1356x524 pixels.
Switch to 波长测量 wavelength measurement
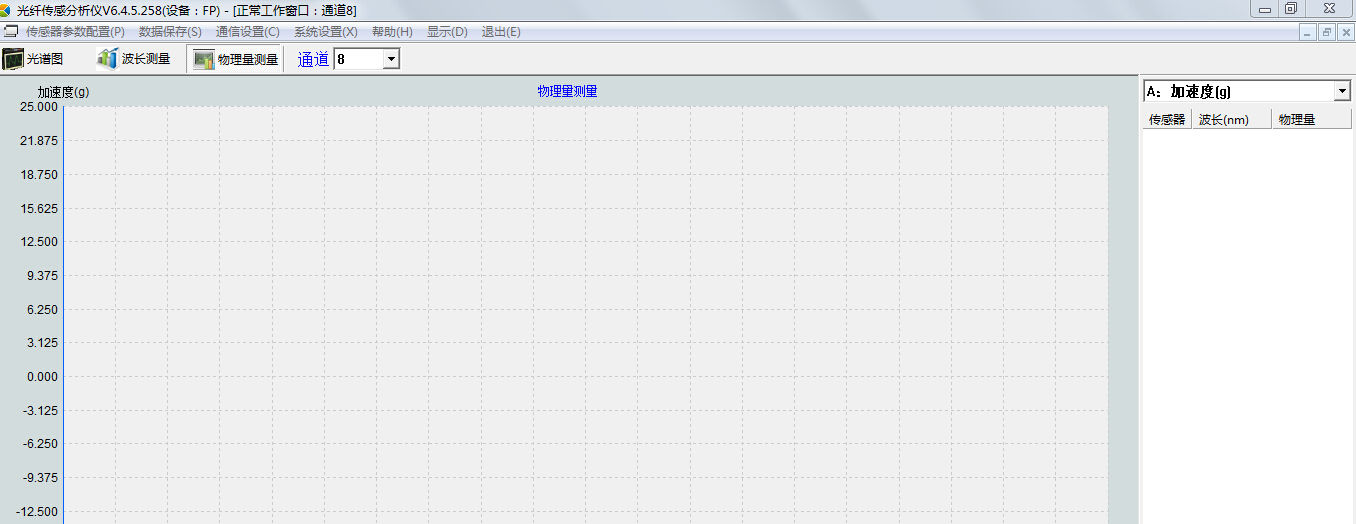coord(134,59)
